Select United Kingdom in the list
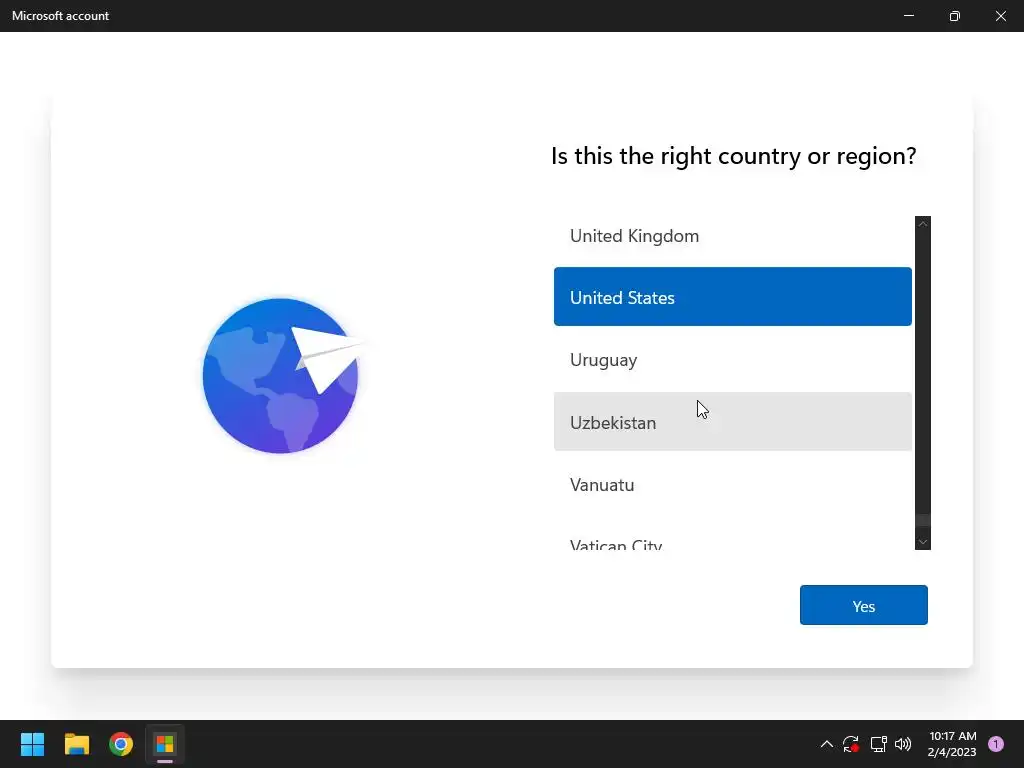The image size is (1024, 768). tap(733, 236)
